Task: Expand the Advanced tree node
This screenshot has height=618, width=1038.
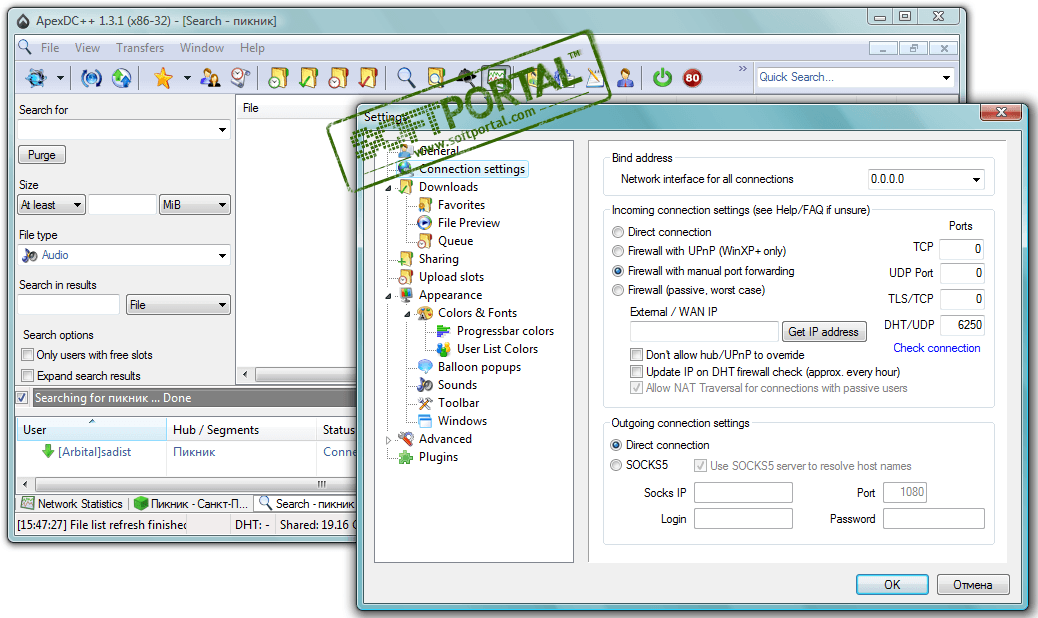Action: (389, 439)
